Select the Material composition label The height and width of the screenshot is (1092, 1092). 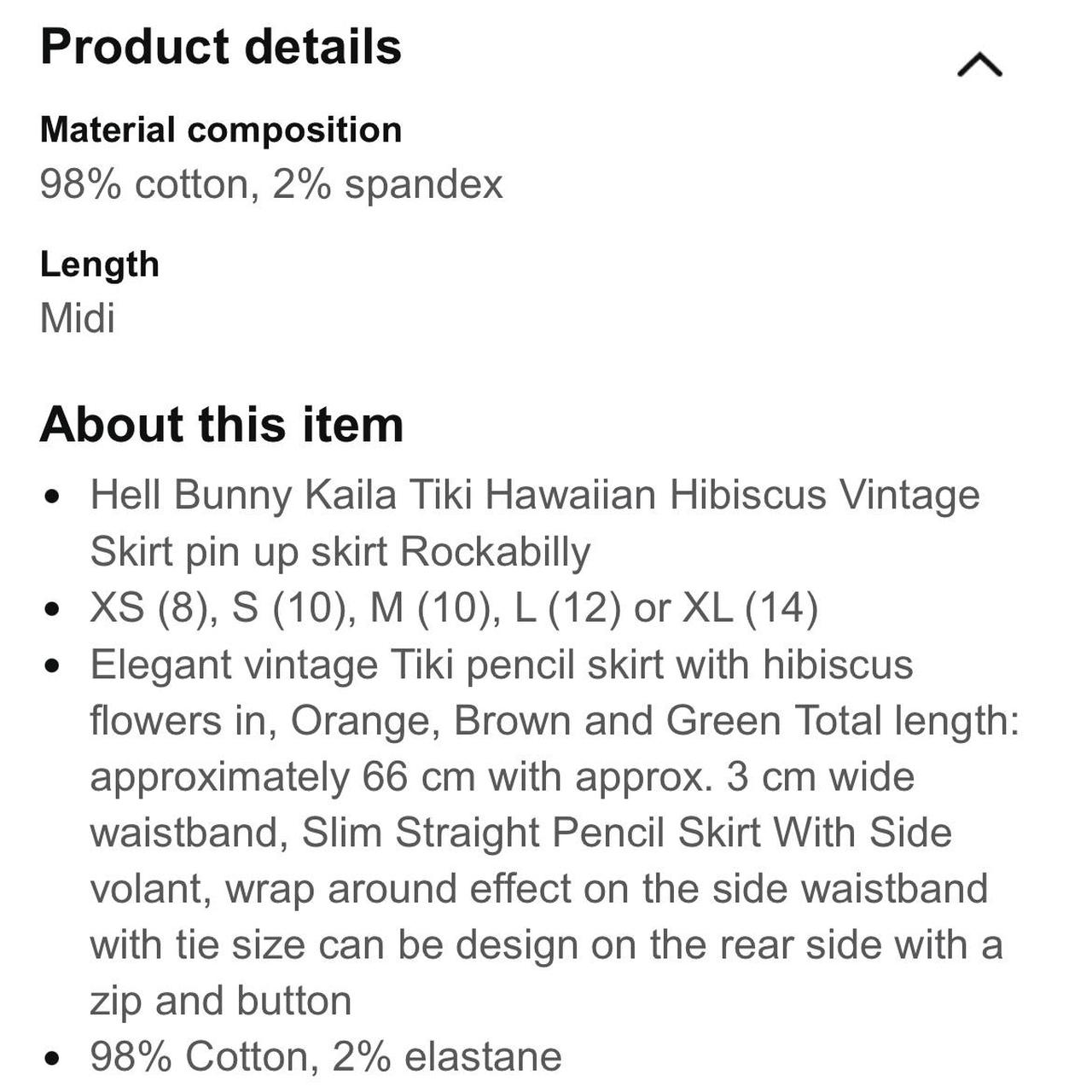pos(221,130)
